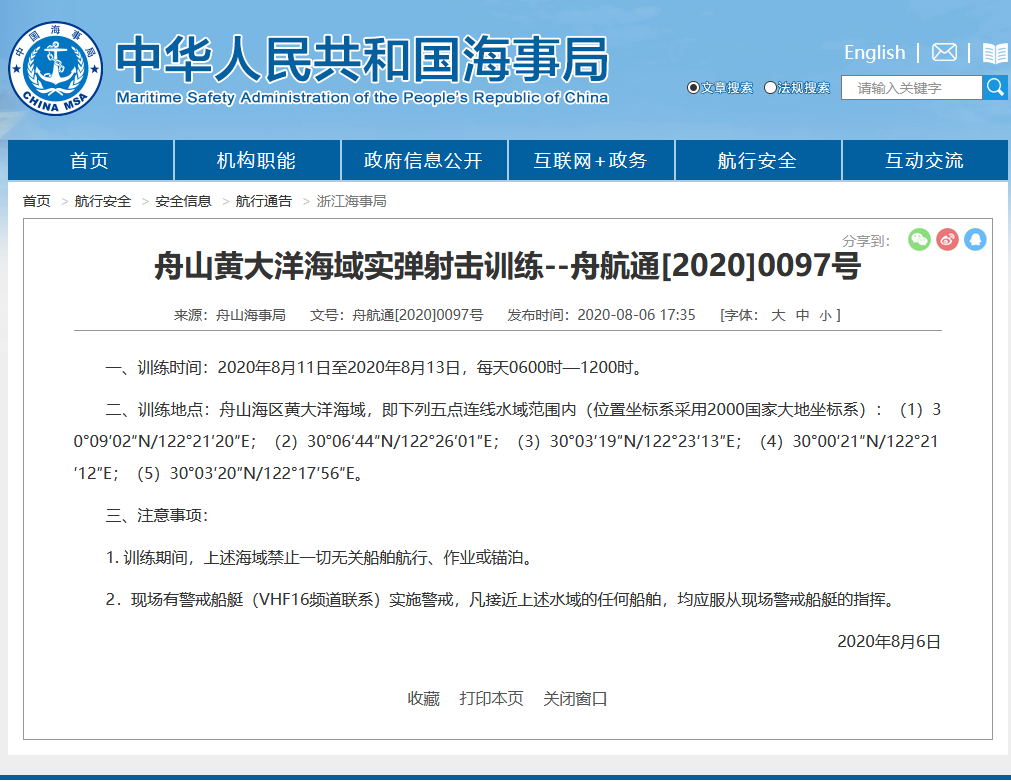Click the 中华人民共和国海事局 site title

pos(362,59)
